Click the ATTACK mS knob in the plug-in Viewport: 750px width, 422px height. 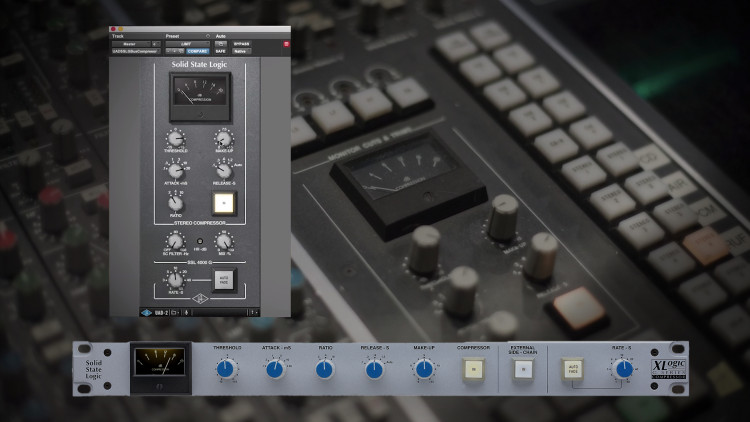click(176, 170)
